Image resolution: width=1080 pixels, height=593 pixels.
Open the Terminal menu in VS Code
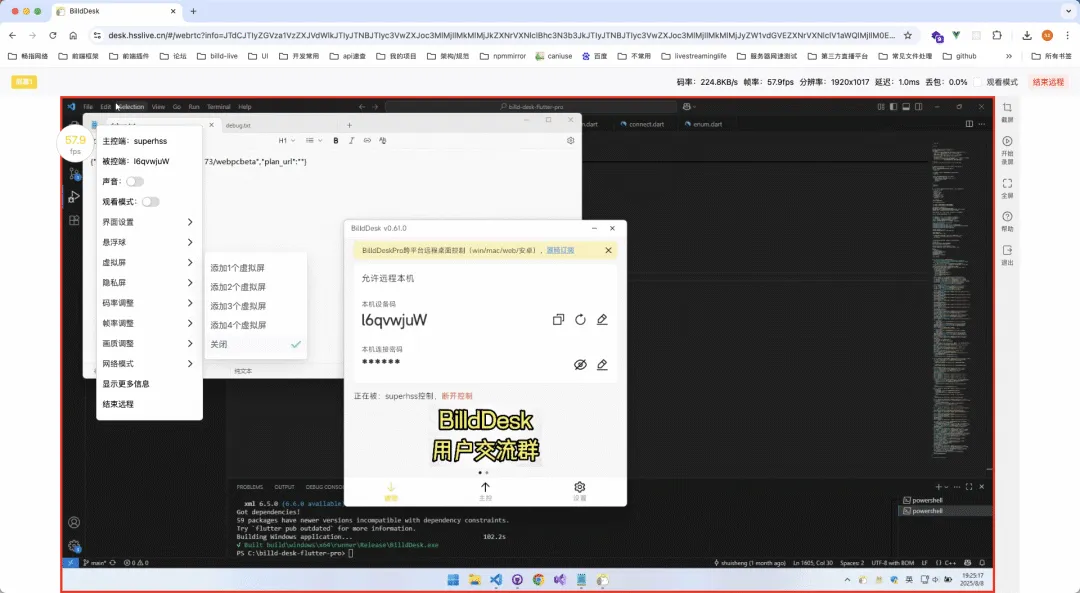[x=218, y=107]
